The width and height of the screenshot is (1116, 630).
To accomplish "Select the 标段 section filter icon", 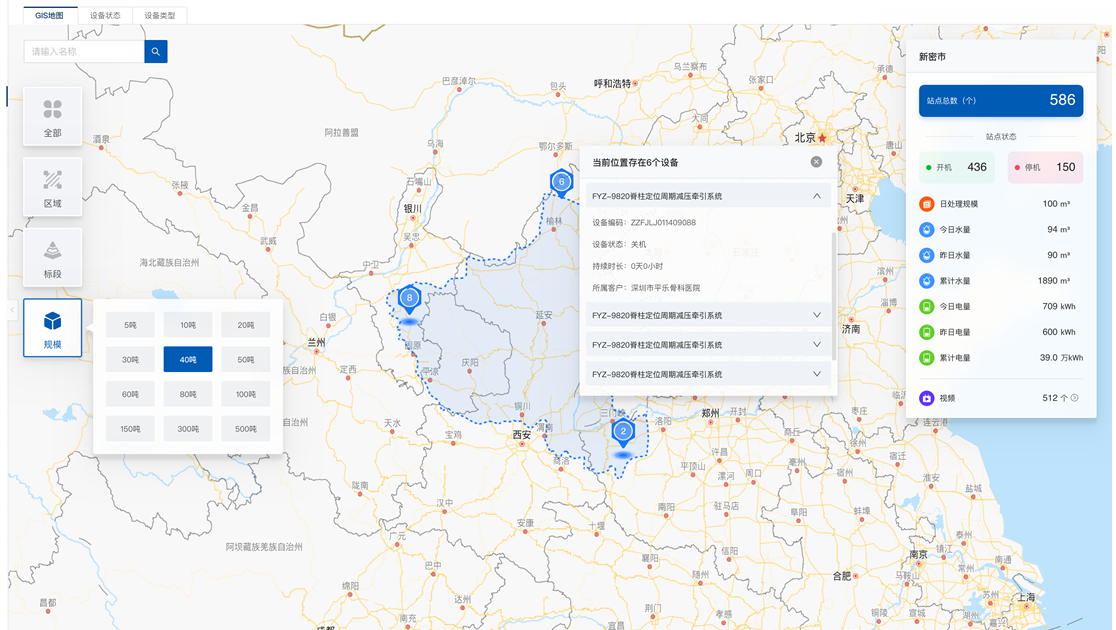I will pos(53,257).
